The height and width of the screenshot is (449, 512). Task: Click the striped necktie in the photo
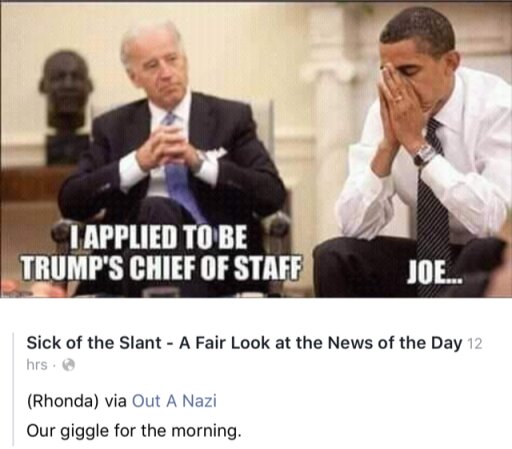pos(433,207)
